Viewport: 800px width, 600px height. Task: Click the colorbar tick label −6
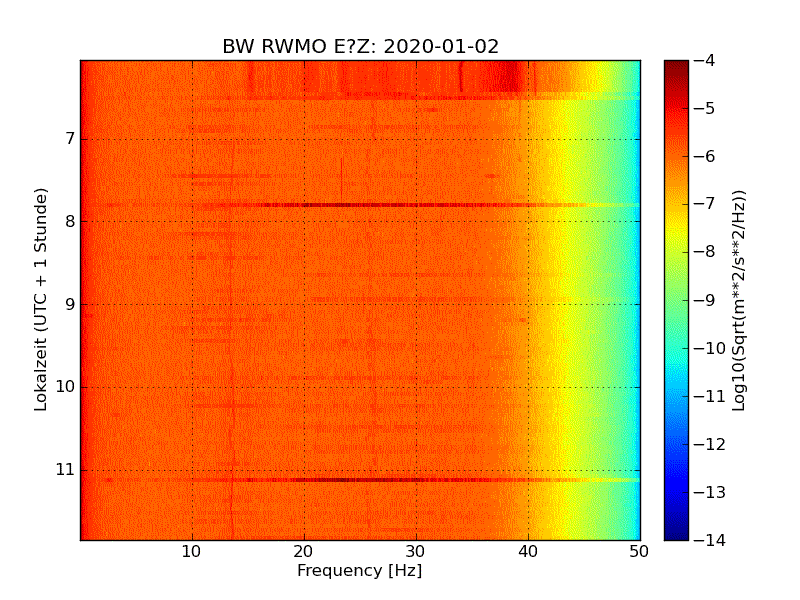(x=705, y=157)
